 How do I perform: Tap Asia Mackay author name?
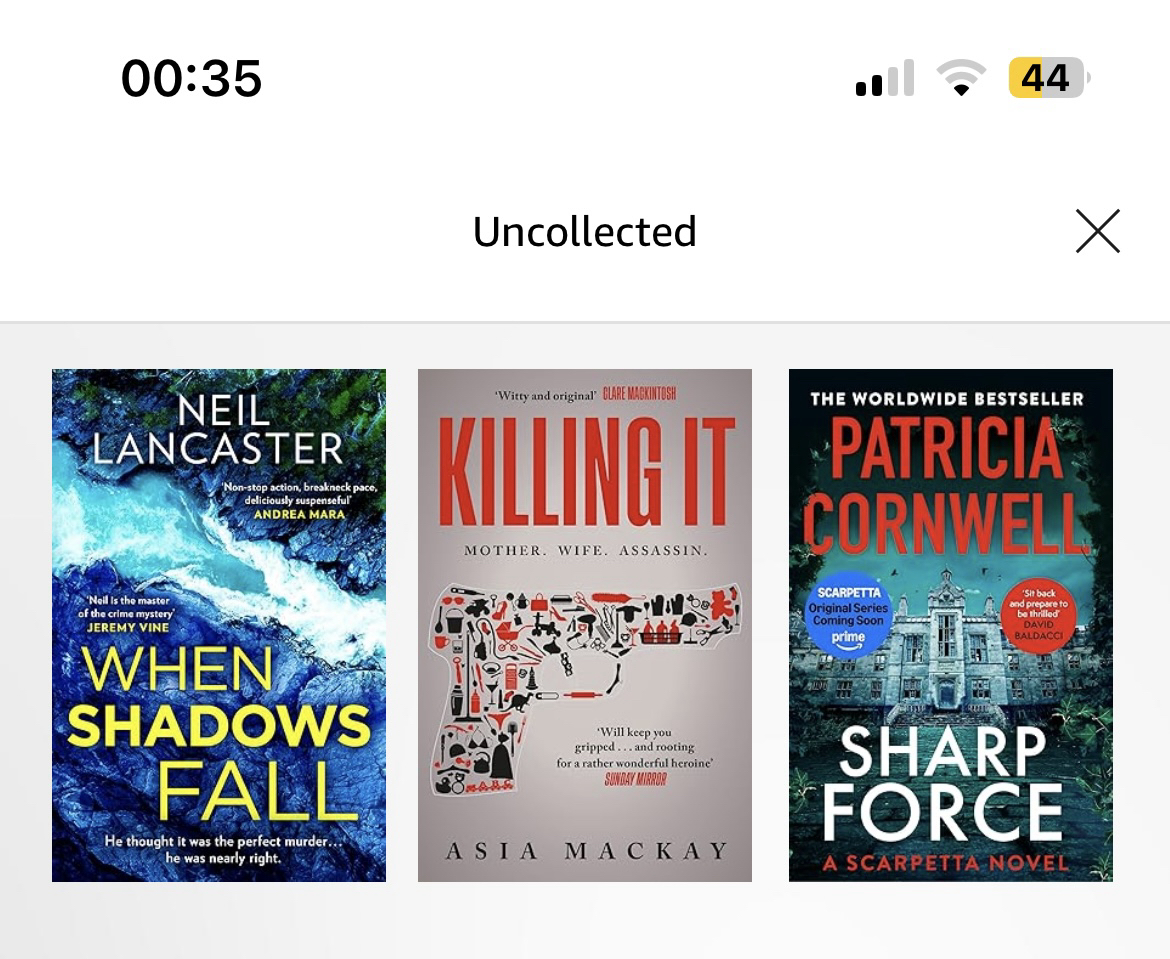[x=585, y=850]
